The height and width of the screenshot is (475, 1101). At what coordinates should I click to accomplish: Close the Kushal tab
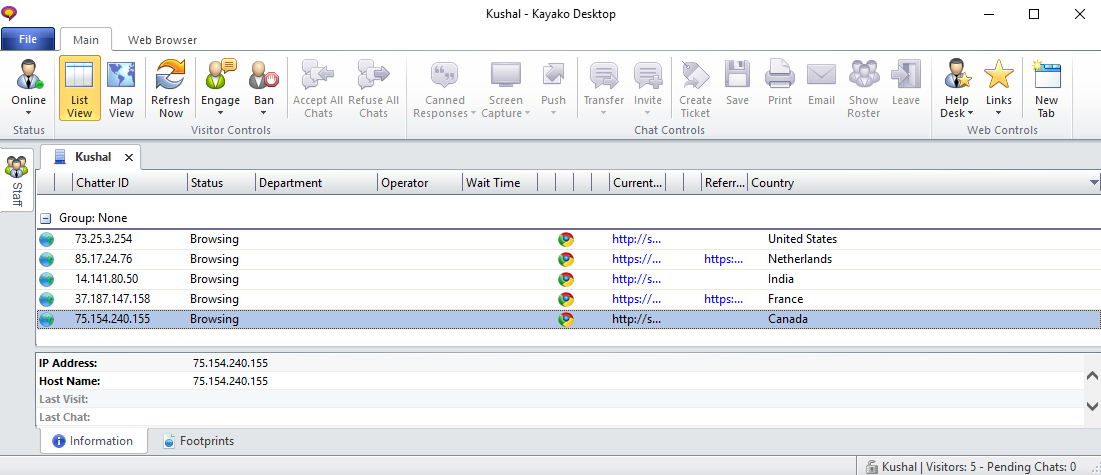pos(128,157)
